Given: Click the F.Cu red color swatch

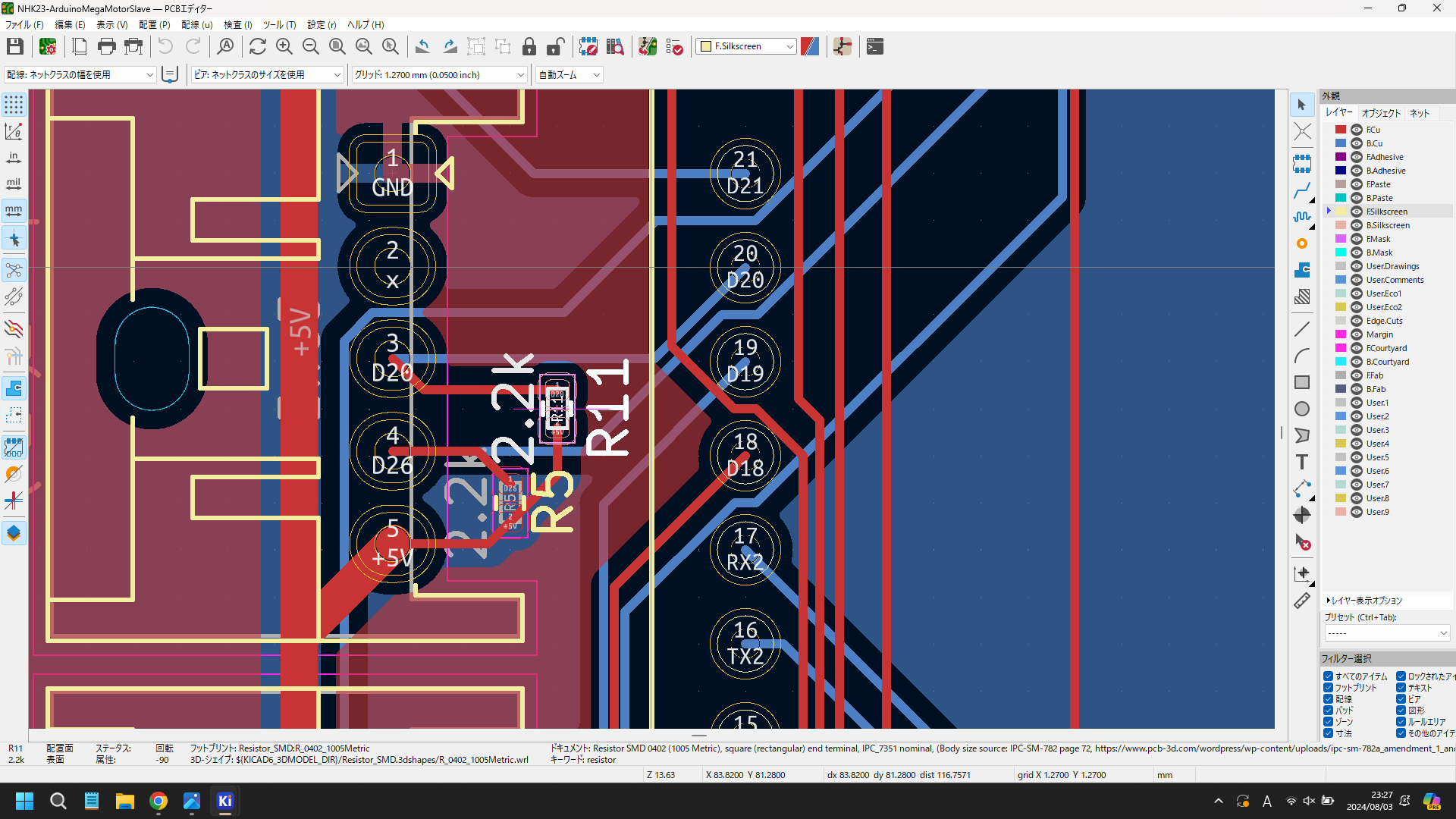Looking at the screenshot, I should point(1341,130).
